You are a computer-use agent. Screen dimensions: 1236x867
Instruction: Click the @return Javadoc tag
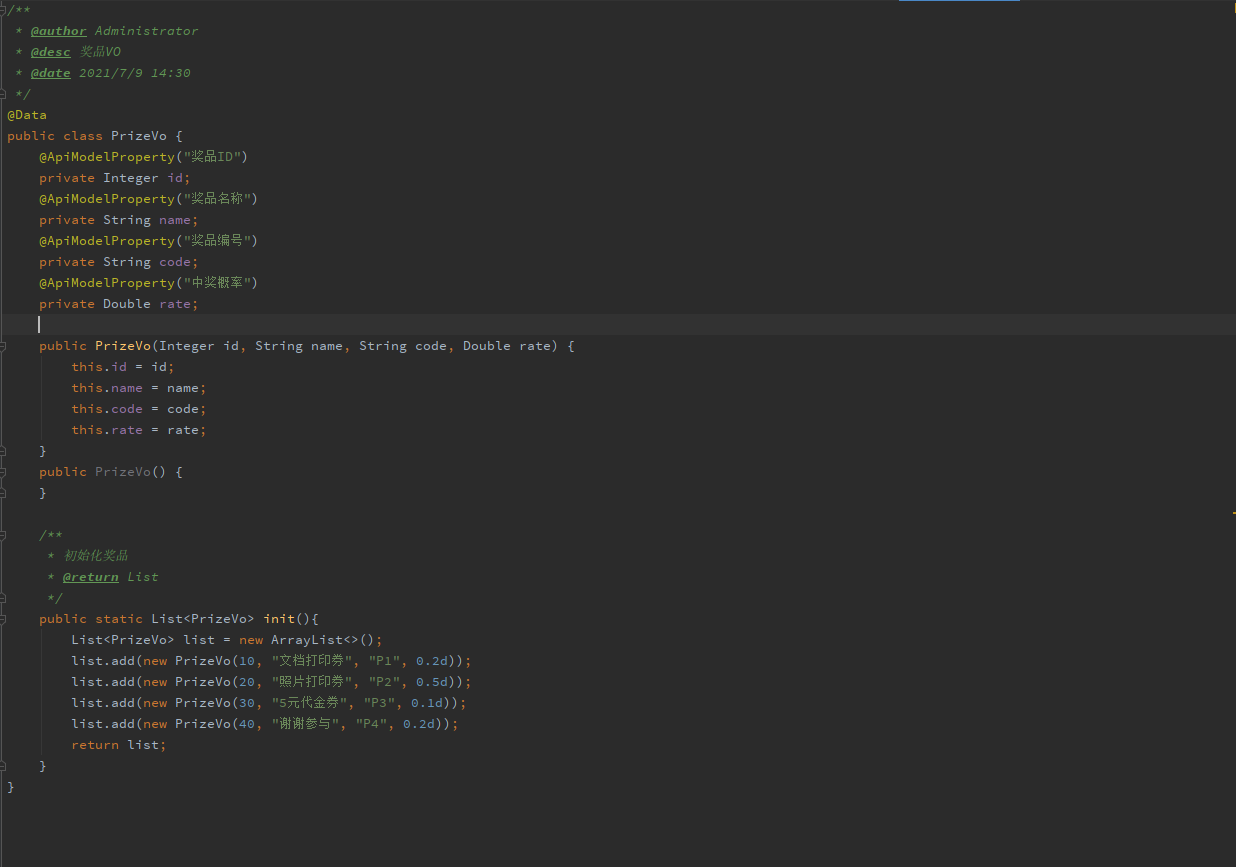pyautogui.click(x=90, y=577)
